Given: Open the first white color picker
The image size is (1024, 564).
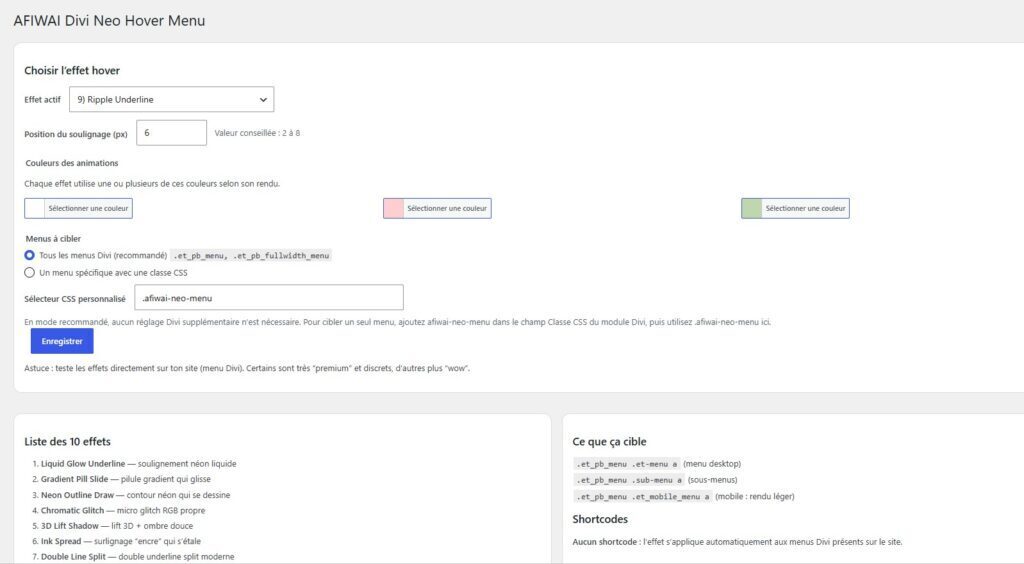Looking at the screenshot, I should (78, 208).
